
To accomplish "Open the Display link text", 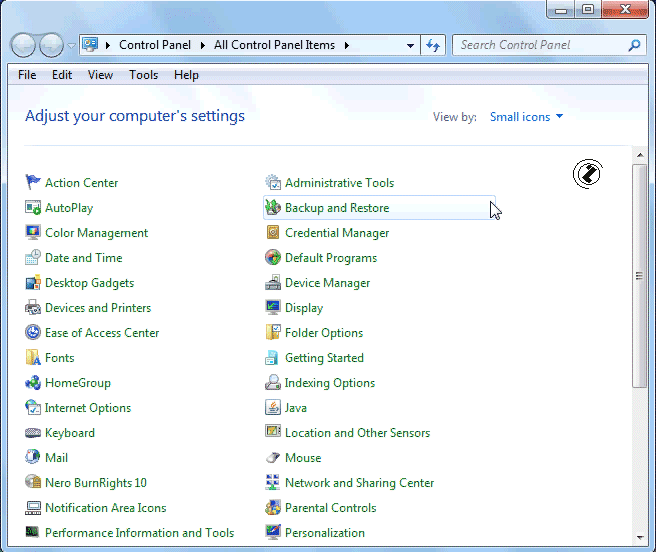I will click(304, 308).
